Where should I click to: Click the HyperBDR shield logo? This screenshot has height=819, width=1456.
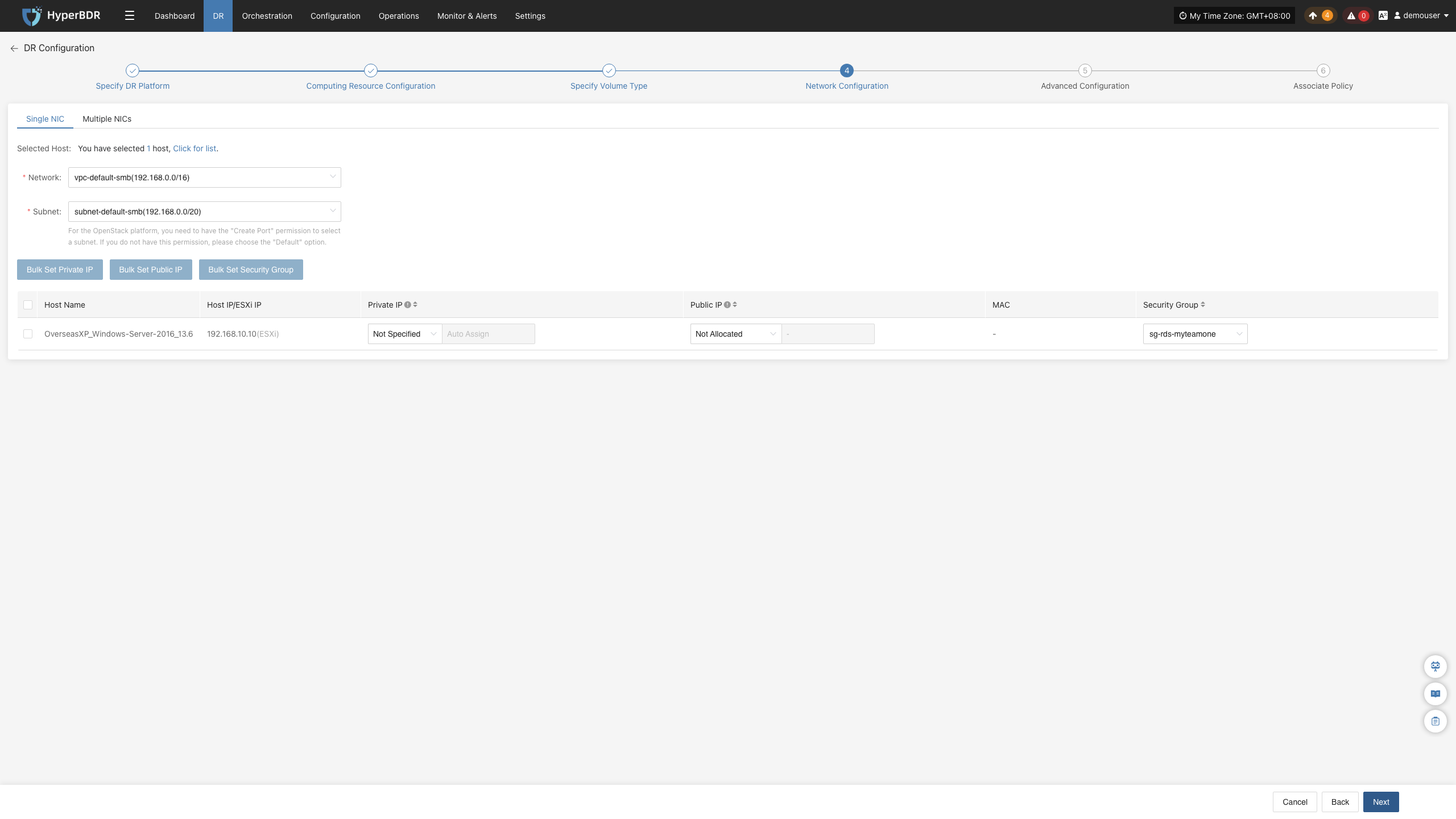(x=31, y=16)
